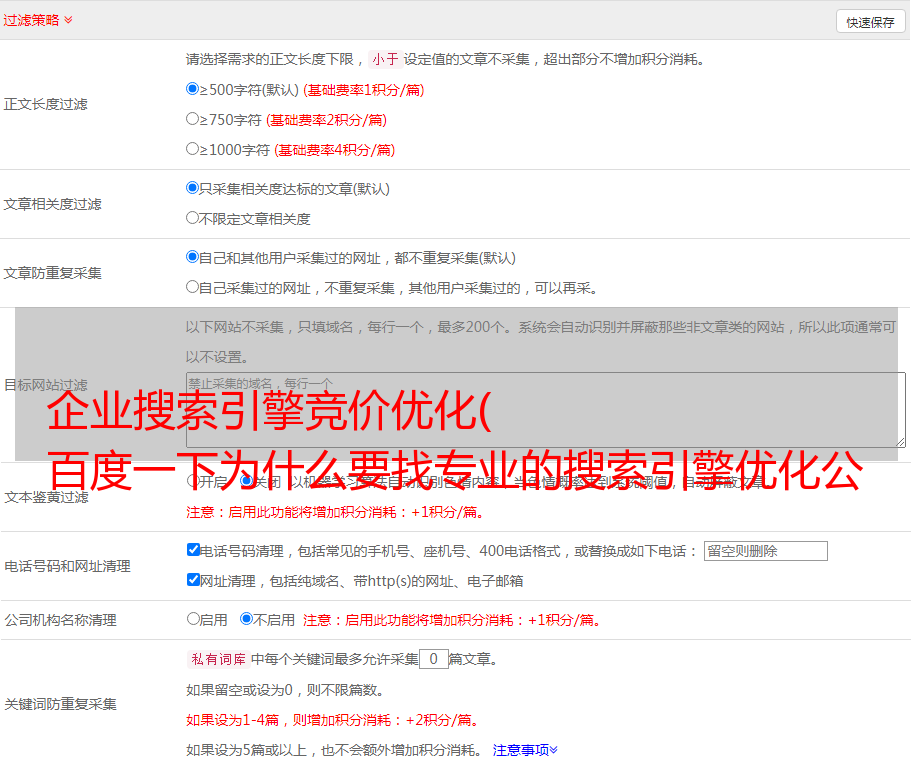Toggle the 网址清理 checkbox
Image resolution: width=912 pixels, height=768 pixels.
(x=193, y=579)
